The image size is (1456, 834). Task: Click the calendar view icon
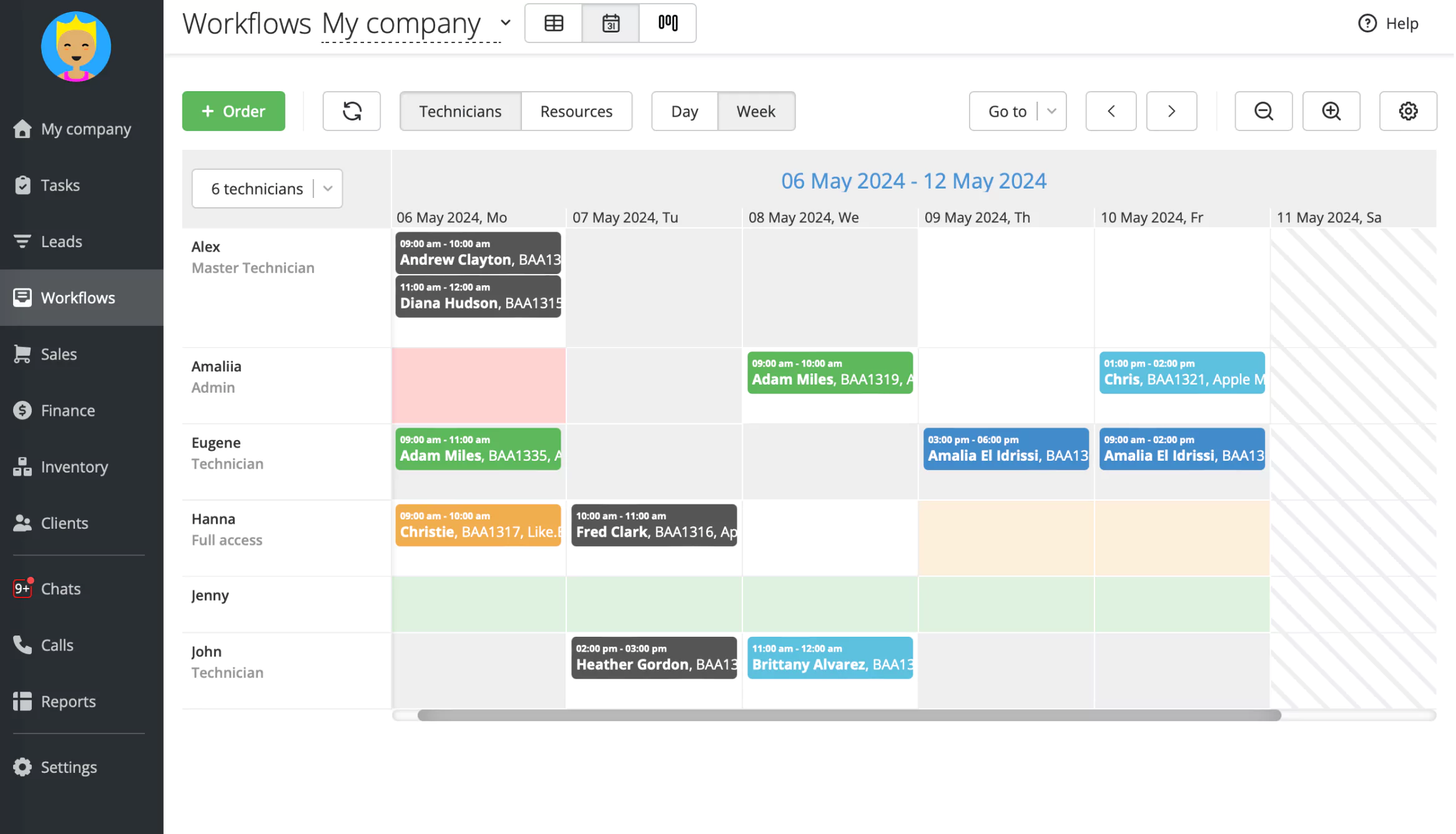610,22
